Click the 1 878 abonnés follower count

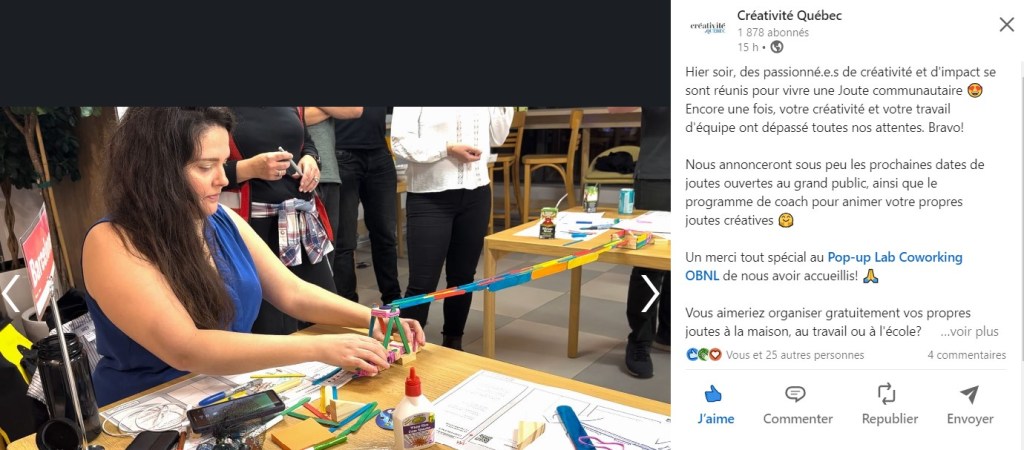pyautogui.click(x=773, y=33)
